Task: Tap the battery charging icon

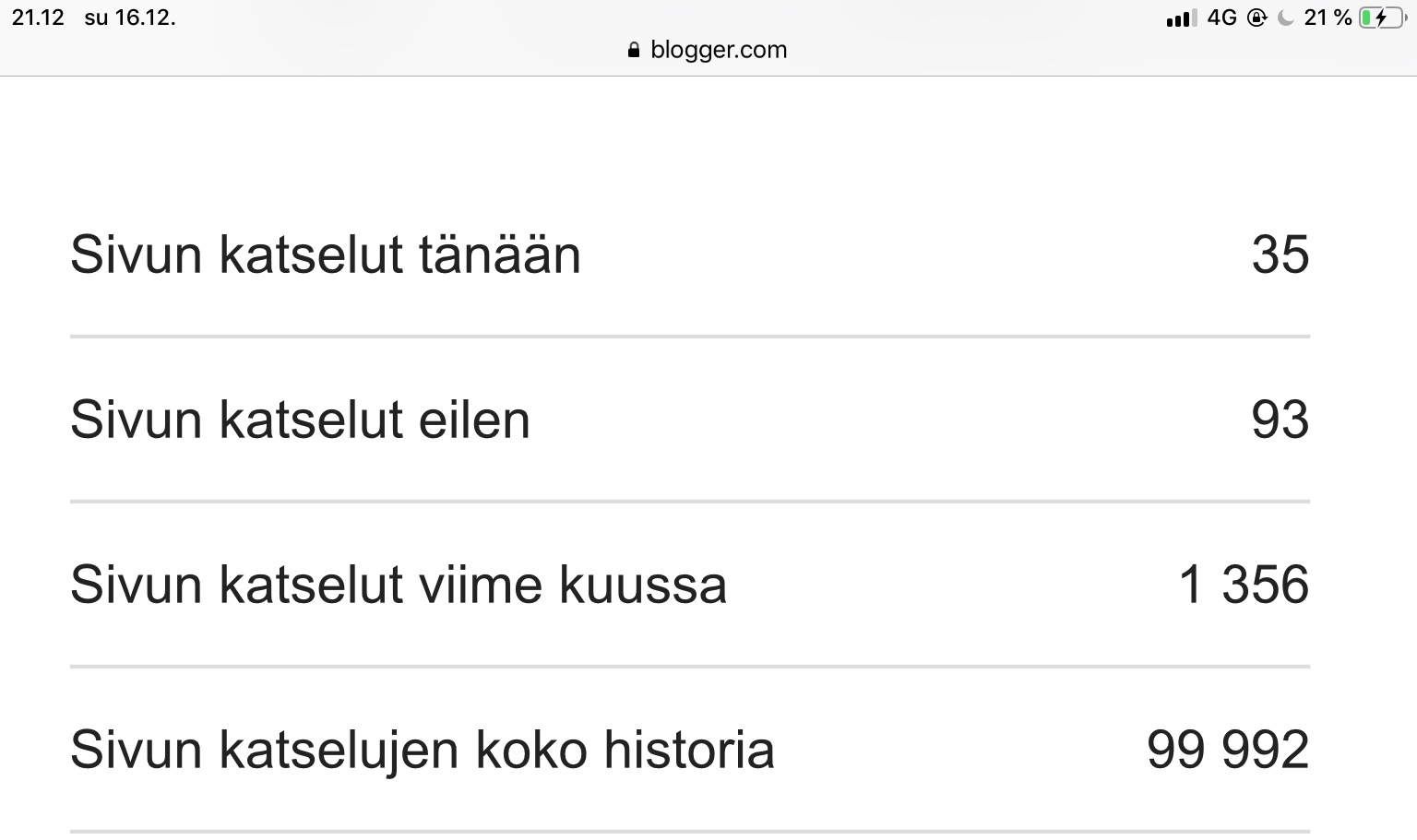Action: 1384,18
